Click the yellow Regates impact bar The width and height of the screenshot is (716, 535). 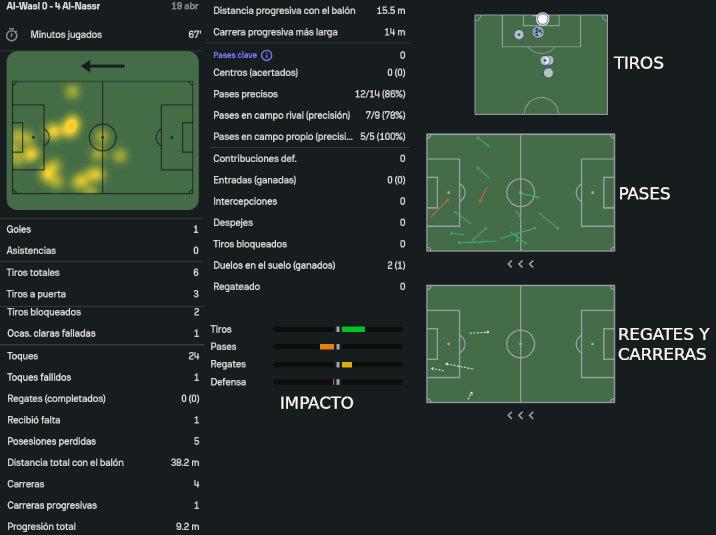(x=347, y=365)
